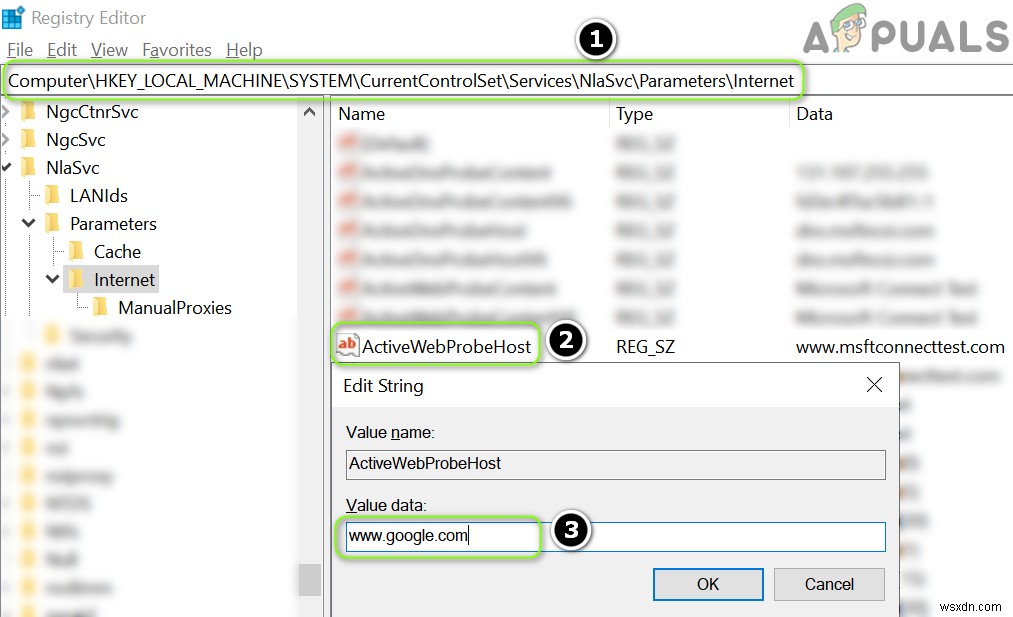Select the Internet folder icon
1013x617 pixels.
[x=76, y=279]
